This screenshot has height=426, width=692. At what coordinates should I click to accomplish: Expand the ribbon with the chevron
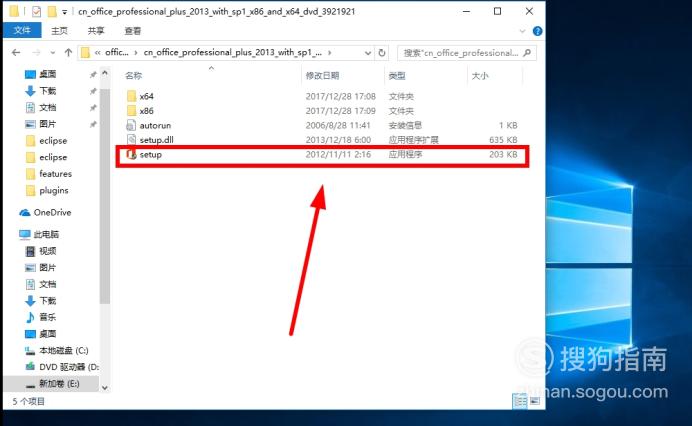coord(523,31)
